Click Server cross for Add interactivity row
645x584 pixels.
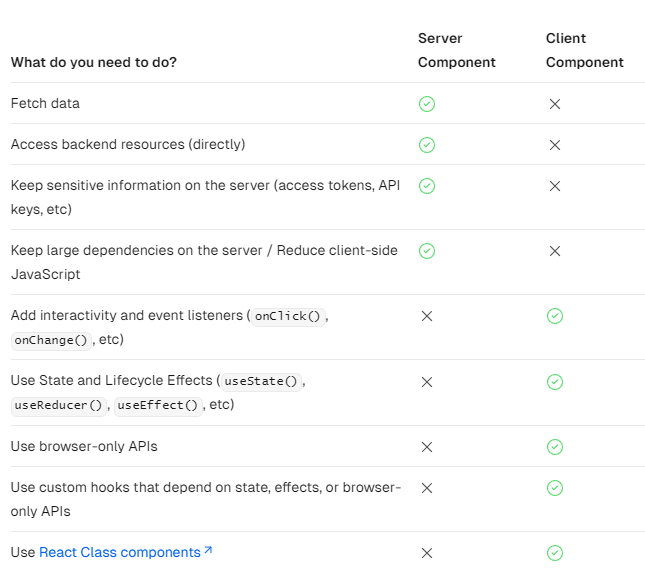427,316
